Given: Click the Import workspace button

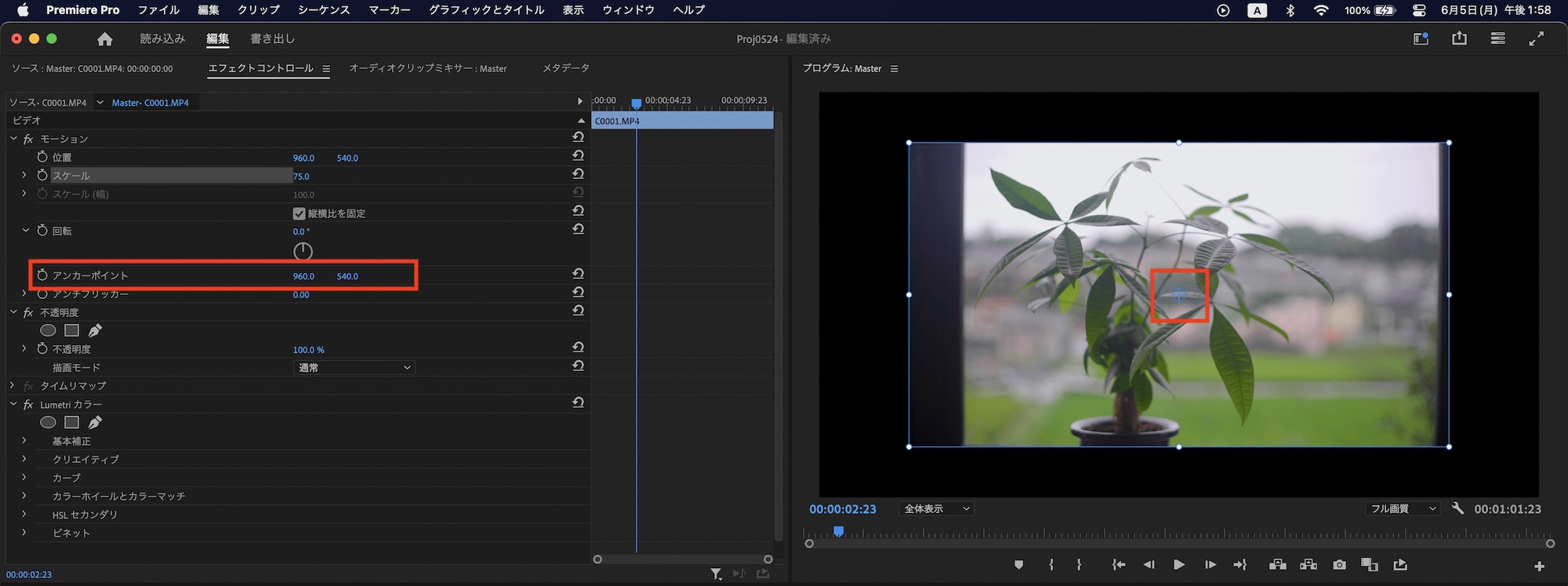Looking at the screenshot, I should pos(162,39).
